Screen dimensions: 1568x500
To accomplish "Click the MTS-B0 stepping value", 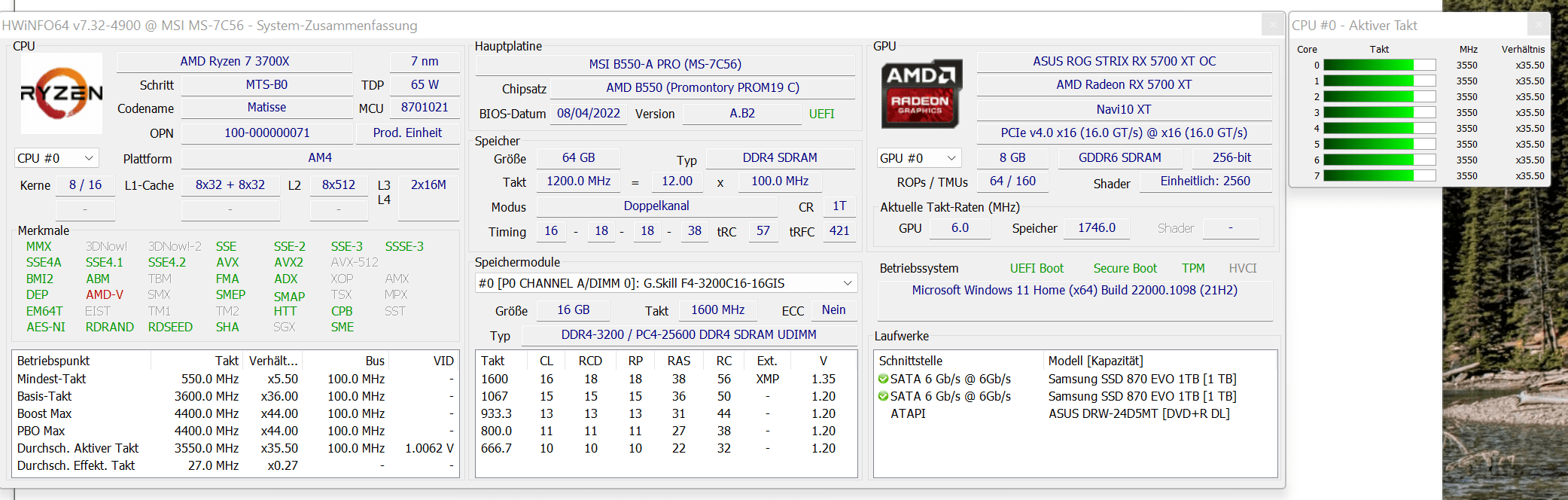I will click(x=266, y=85).
